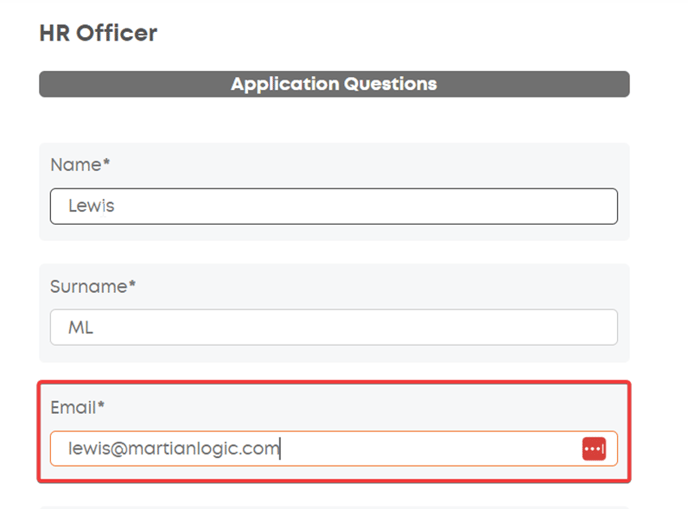Click the word Lewis in Name box
The height and width of the screenshot is (509, 688).
coord(91,206)
